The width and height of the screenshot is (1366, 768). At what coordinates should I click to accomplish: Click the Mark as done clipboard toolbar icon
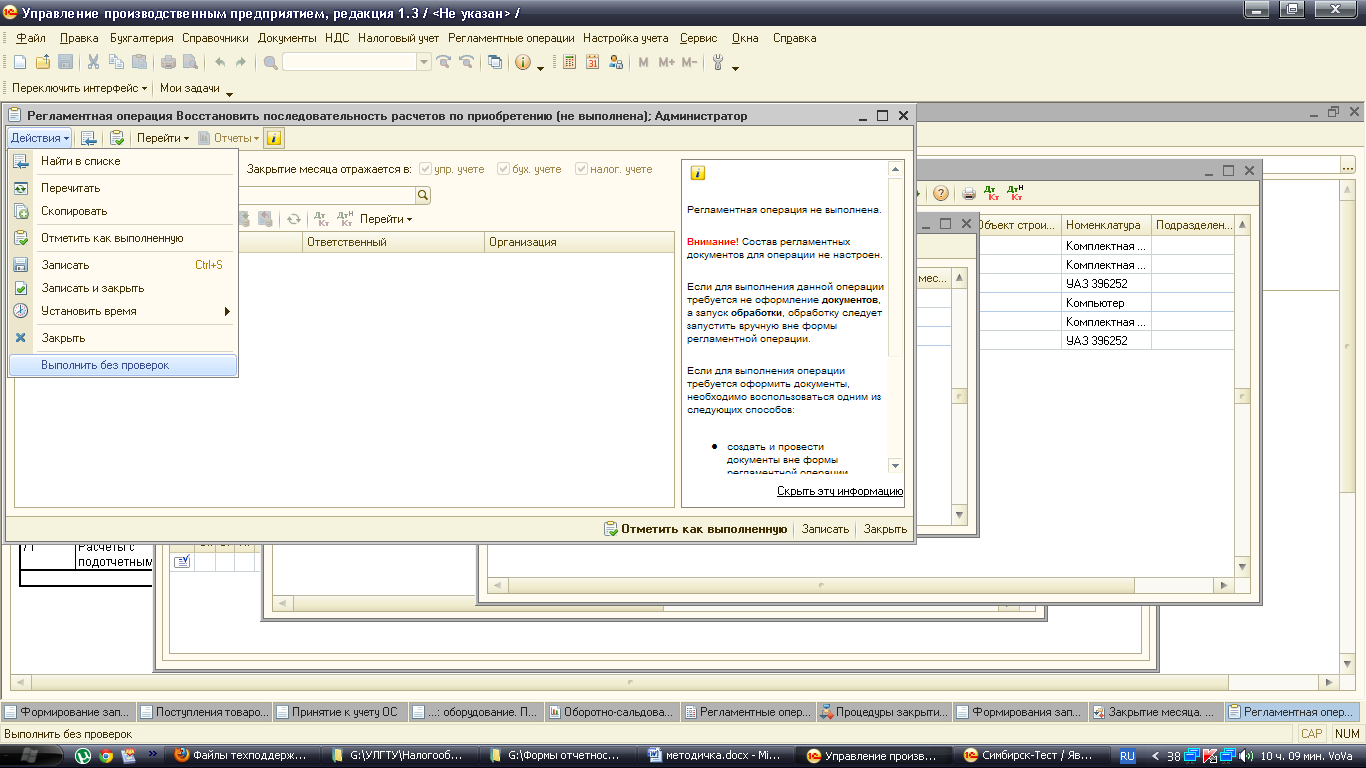[117, 138]
